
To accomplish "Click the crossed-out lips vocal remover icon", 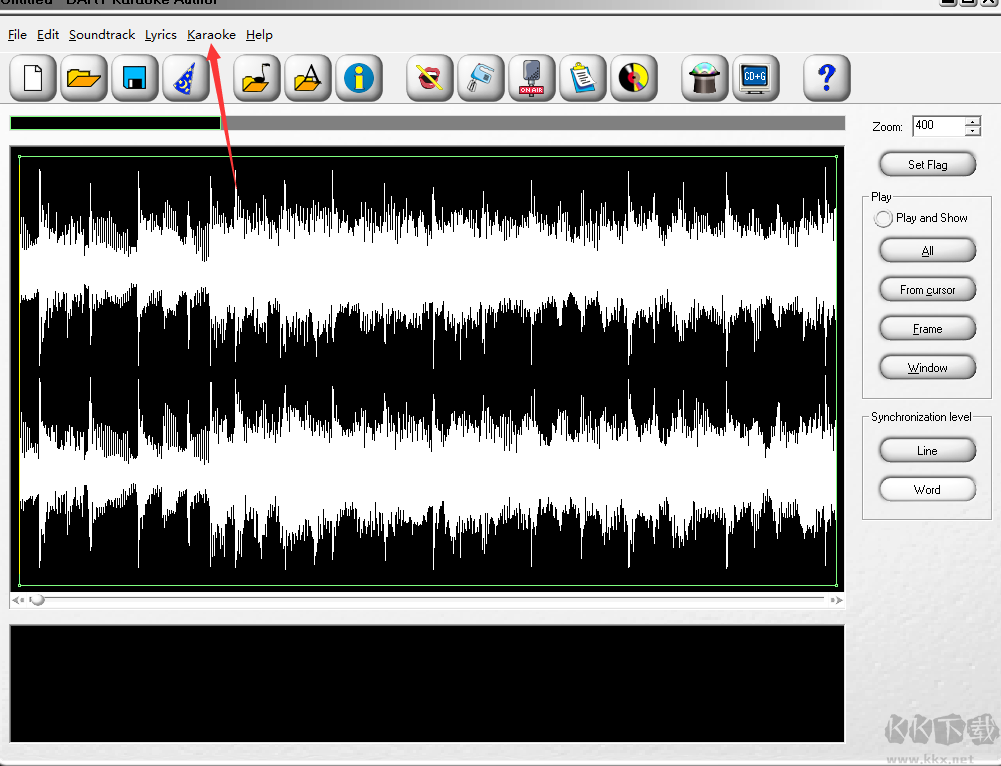I will click(x=431, y=78).
